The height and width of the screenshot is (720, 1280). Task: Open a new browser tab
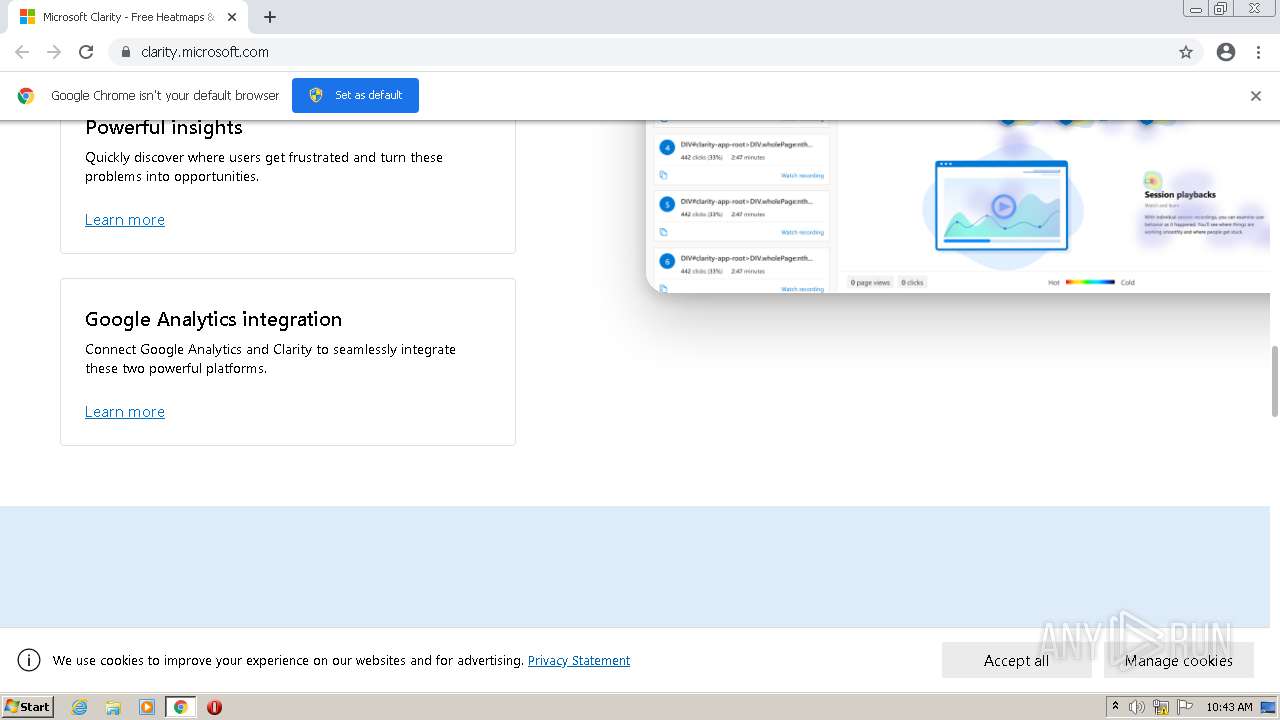(270, 17)
